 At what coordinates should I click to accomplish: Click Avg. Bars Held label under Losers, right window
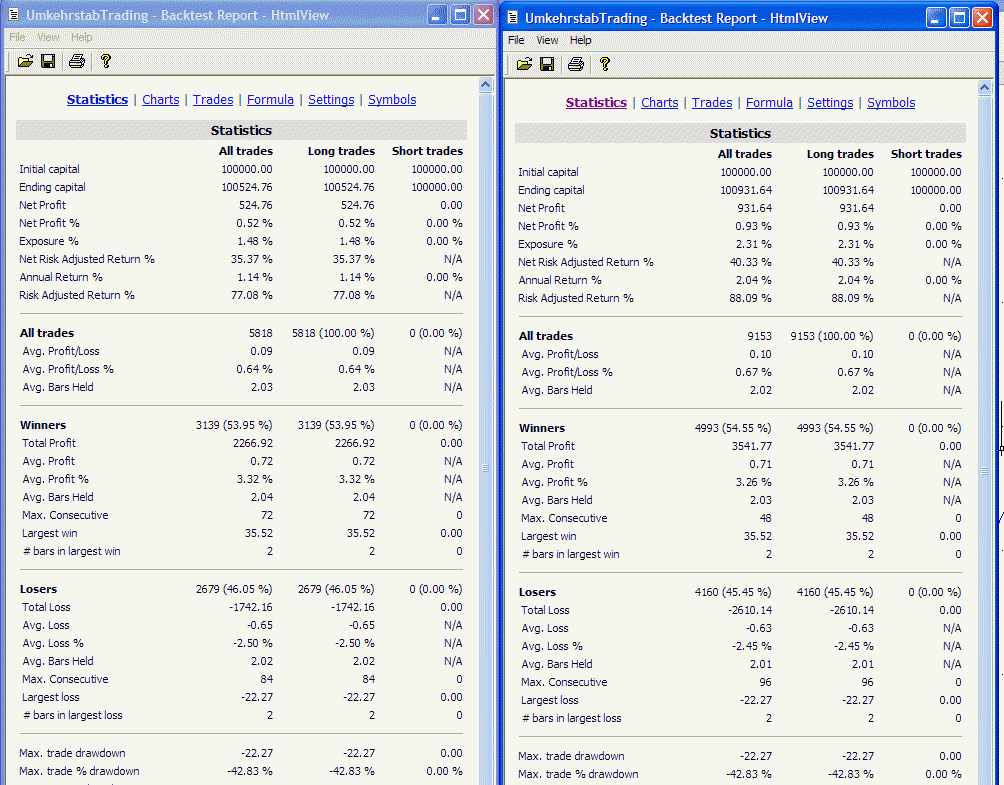pyautogui.click(x=556, y=665)
